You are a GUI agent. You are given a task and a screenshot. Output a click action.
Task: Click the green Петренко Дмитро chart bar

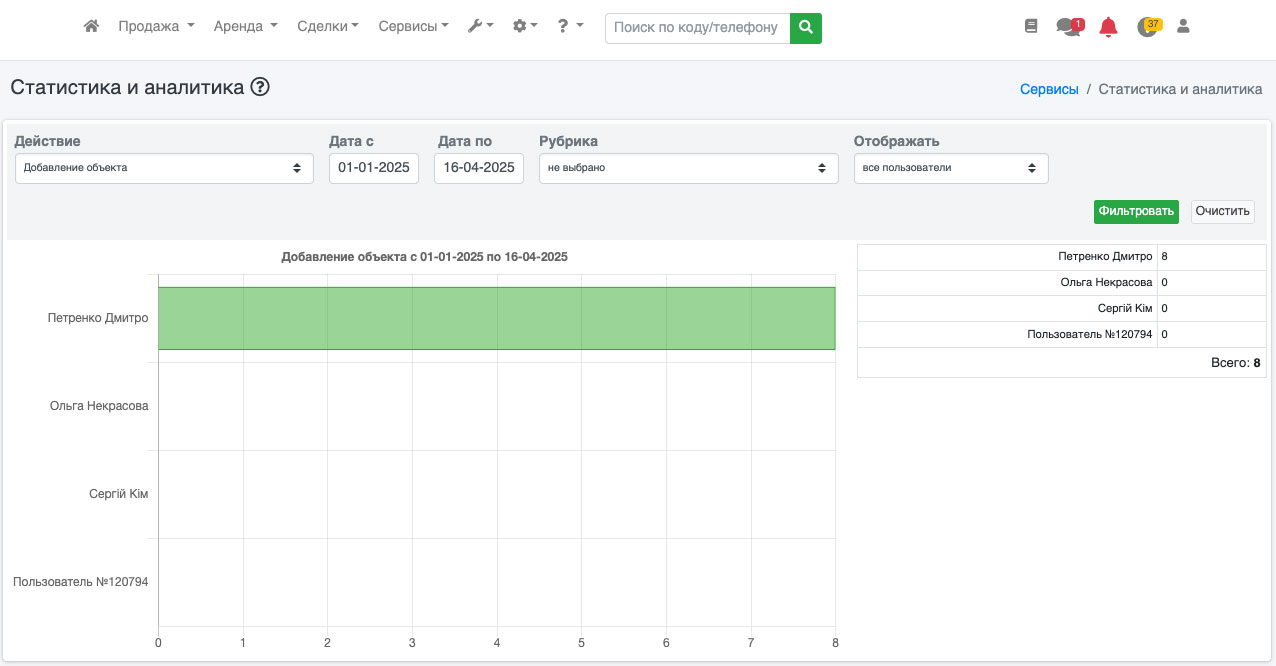(496, 318)
